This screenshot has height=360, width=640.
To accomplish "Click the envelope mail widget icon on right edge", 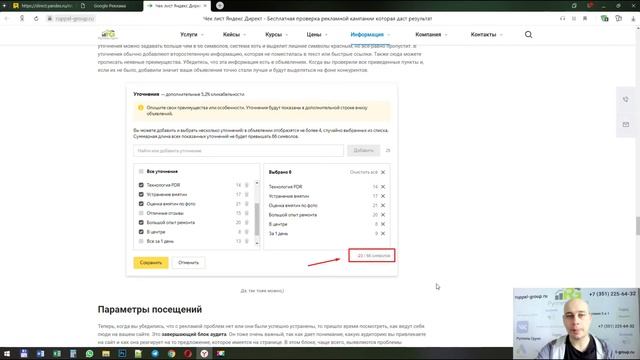I will (x=626, y=124).
